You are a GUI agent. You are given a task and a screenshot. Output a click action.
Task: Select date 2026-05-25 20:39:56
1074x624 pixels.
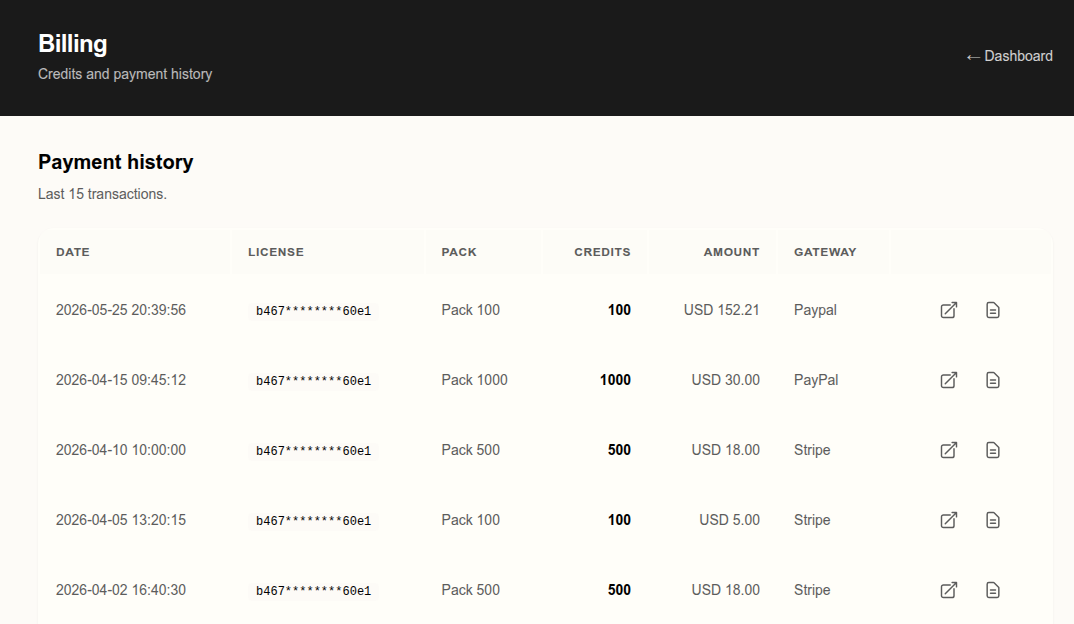coord(121,310)
